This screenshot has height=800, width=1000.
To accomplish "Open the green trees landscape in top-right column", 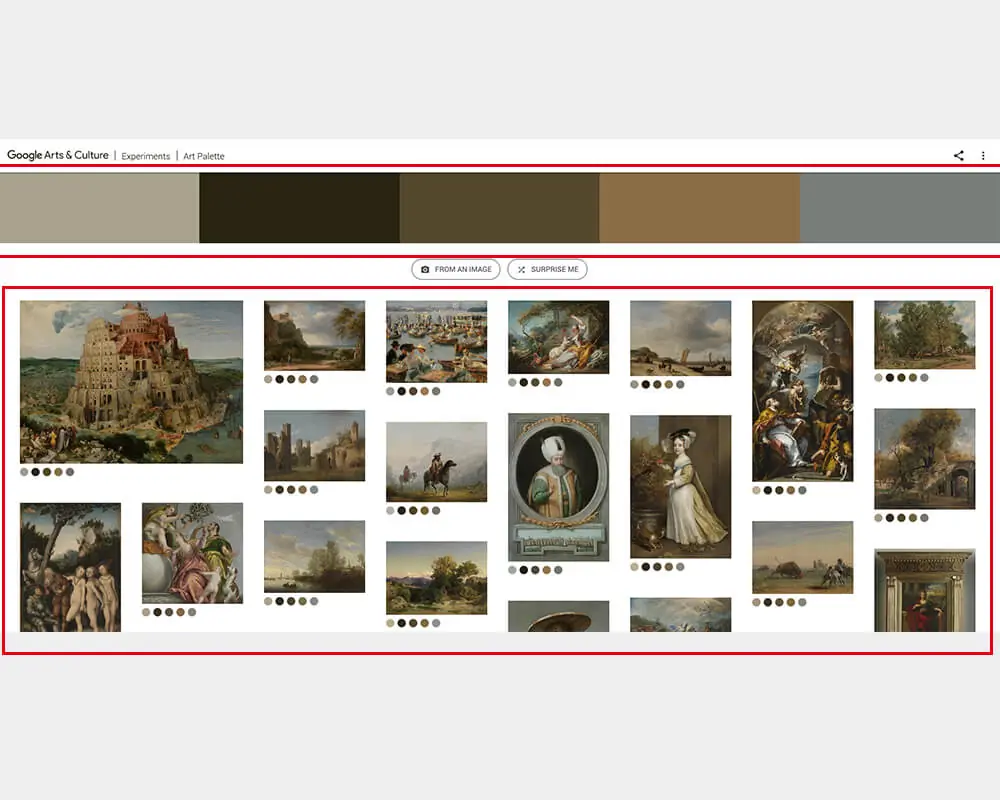I will [925, 335].
